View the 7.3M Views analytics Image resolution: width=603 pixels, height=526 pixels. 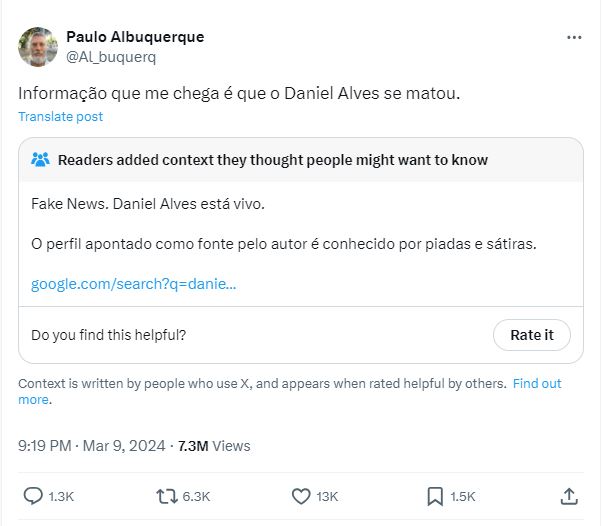(214, 446)
